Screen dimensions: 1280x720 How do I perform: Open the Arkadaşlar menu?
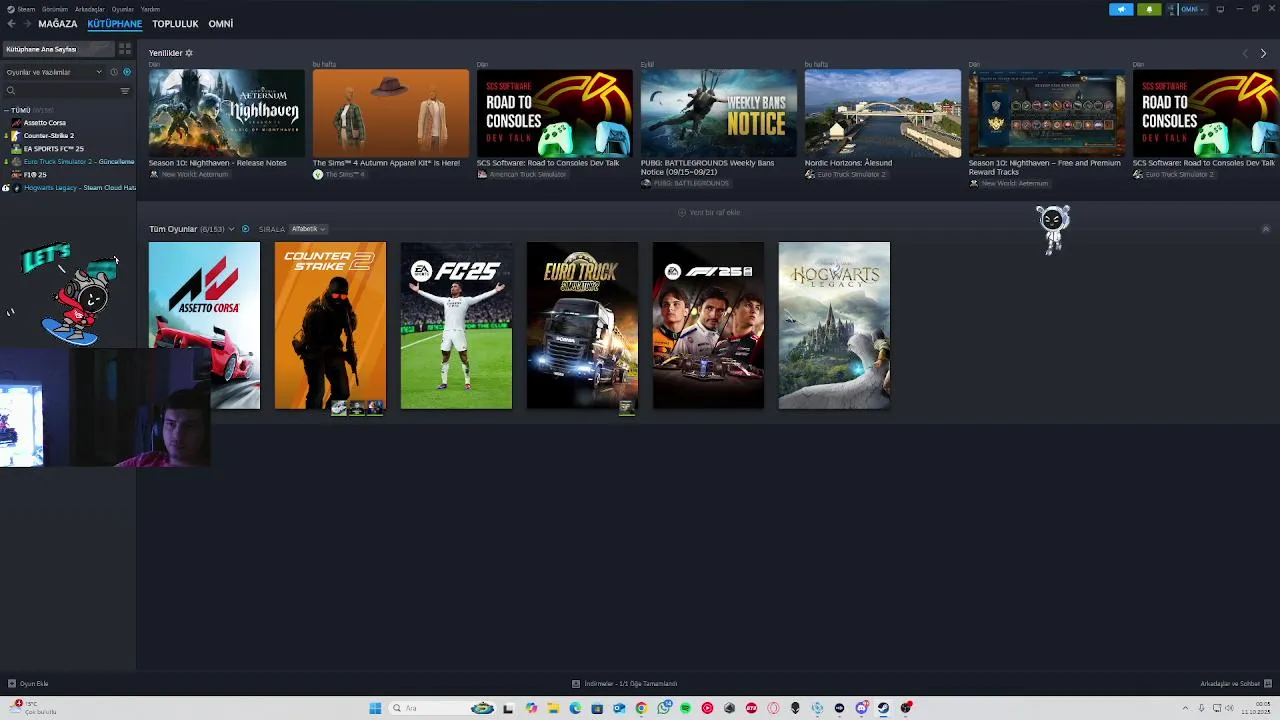(x=89, y=9)
